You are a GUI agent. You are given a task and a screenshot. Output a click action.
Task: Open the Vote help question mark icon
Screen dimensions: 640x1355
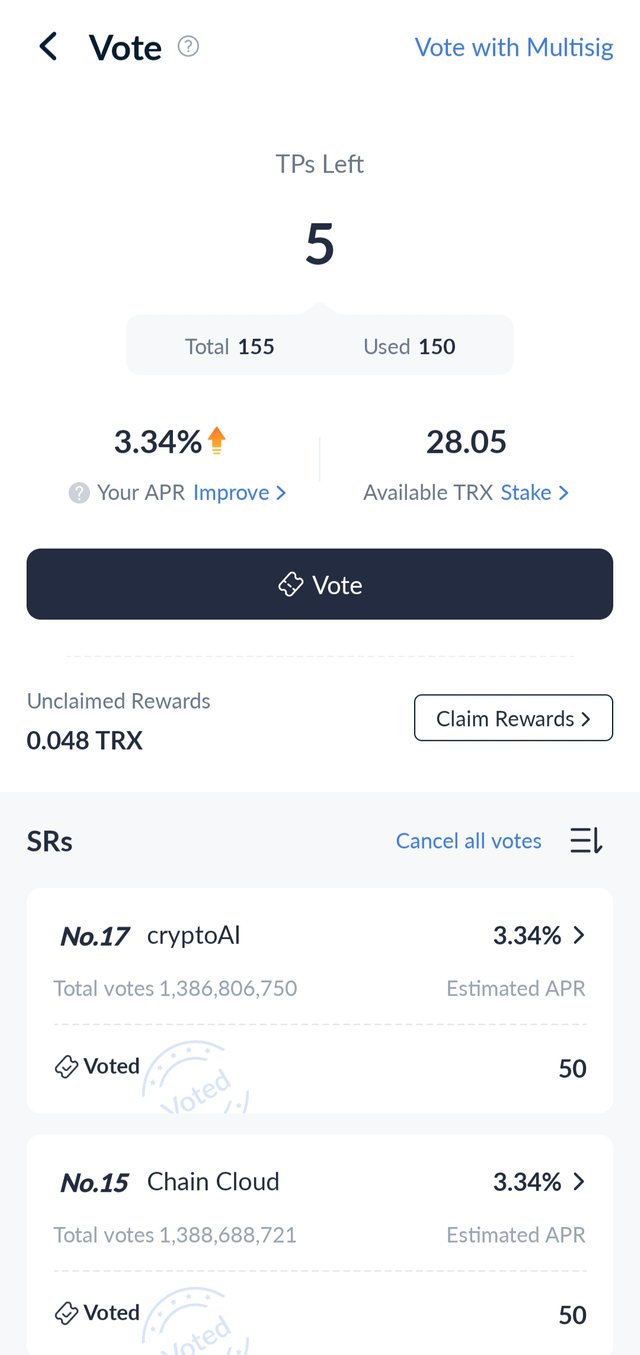click(x=188, y=46)
